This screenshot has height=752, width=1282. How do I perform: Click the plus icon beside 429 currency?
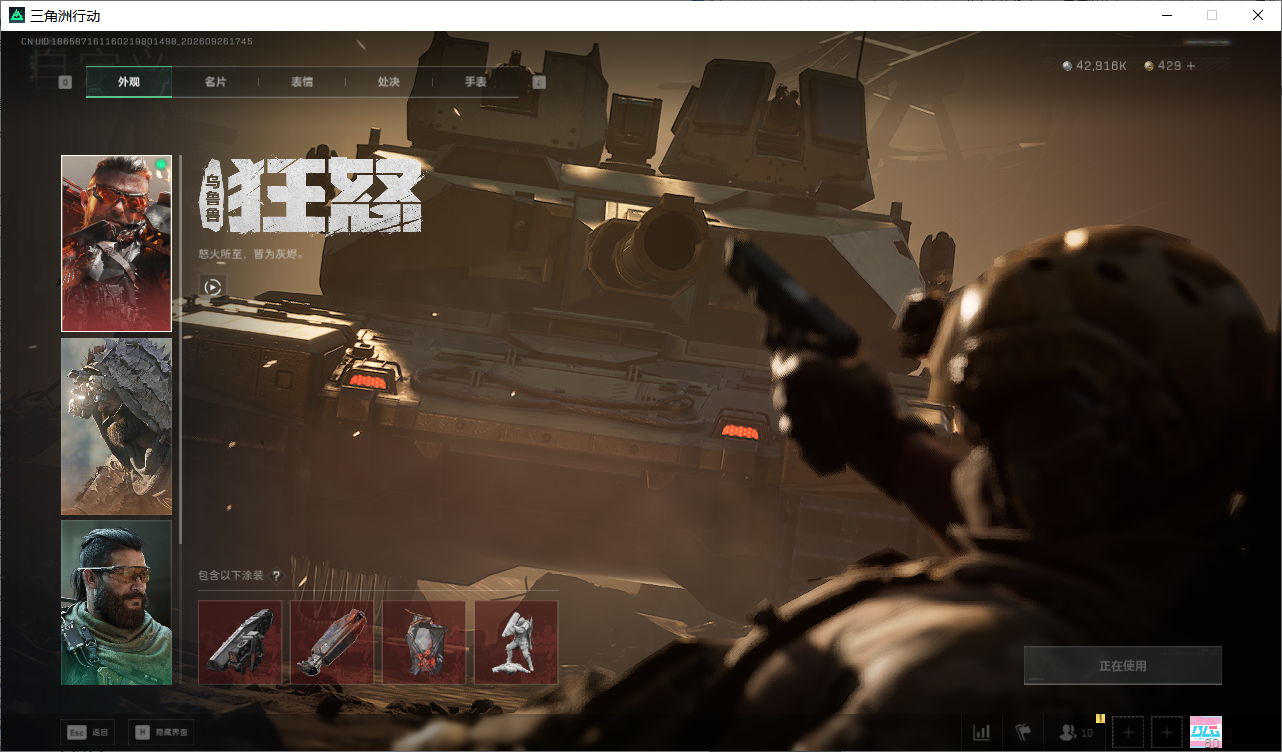[1190, 66]
